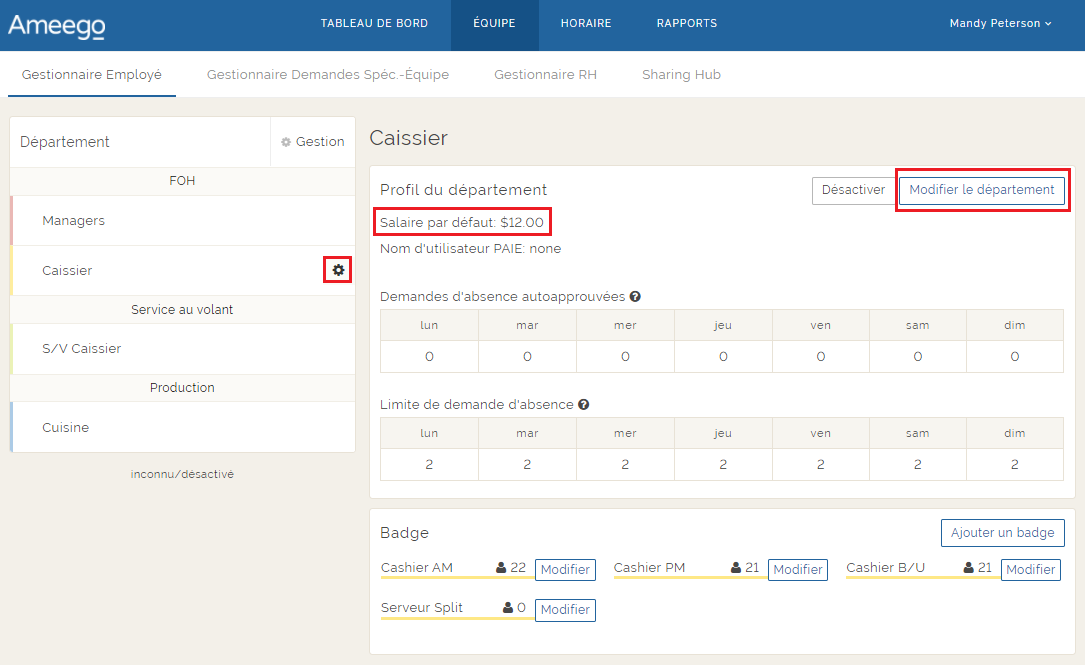Click Modifier le département button

(x=982, y=190)
